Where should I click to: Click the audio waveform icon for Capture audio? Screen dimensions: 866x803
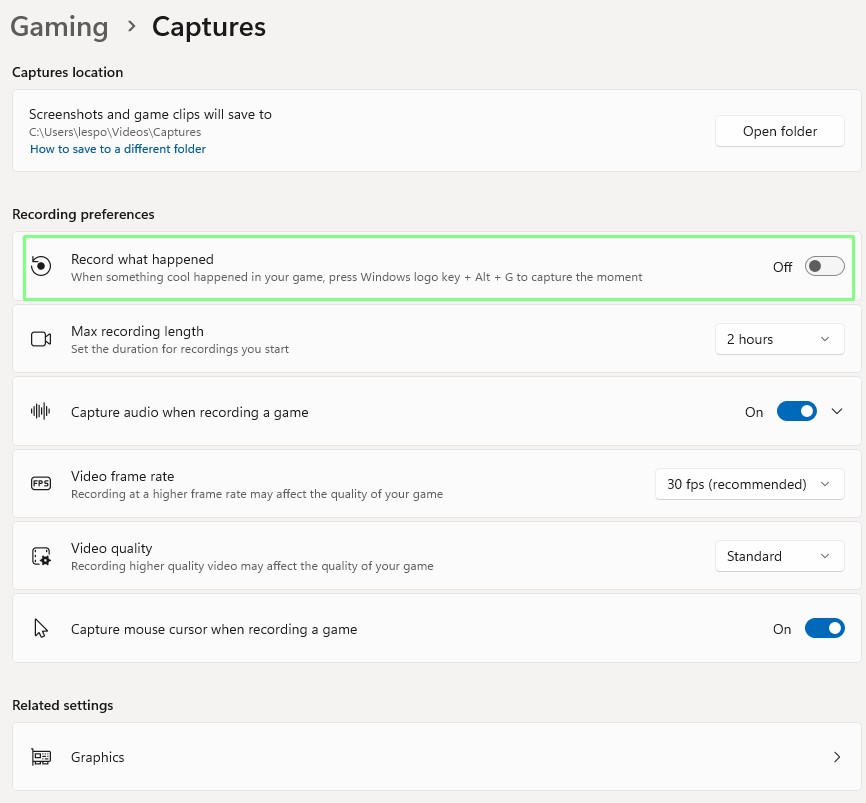pos(41,411)
